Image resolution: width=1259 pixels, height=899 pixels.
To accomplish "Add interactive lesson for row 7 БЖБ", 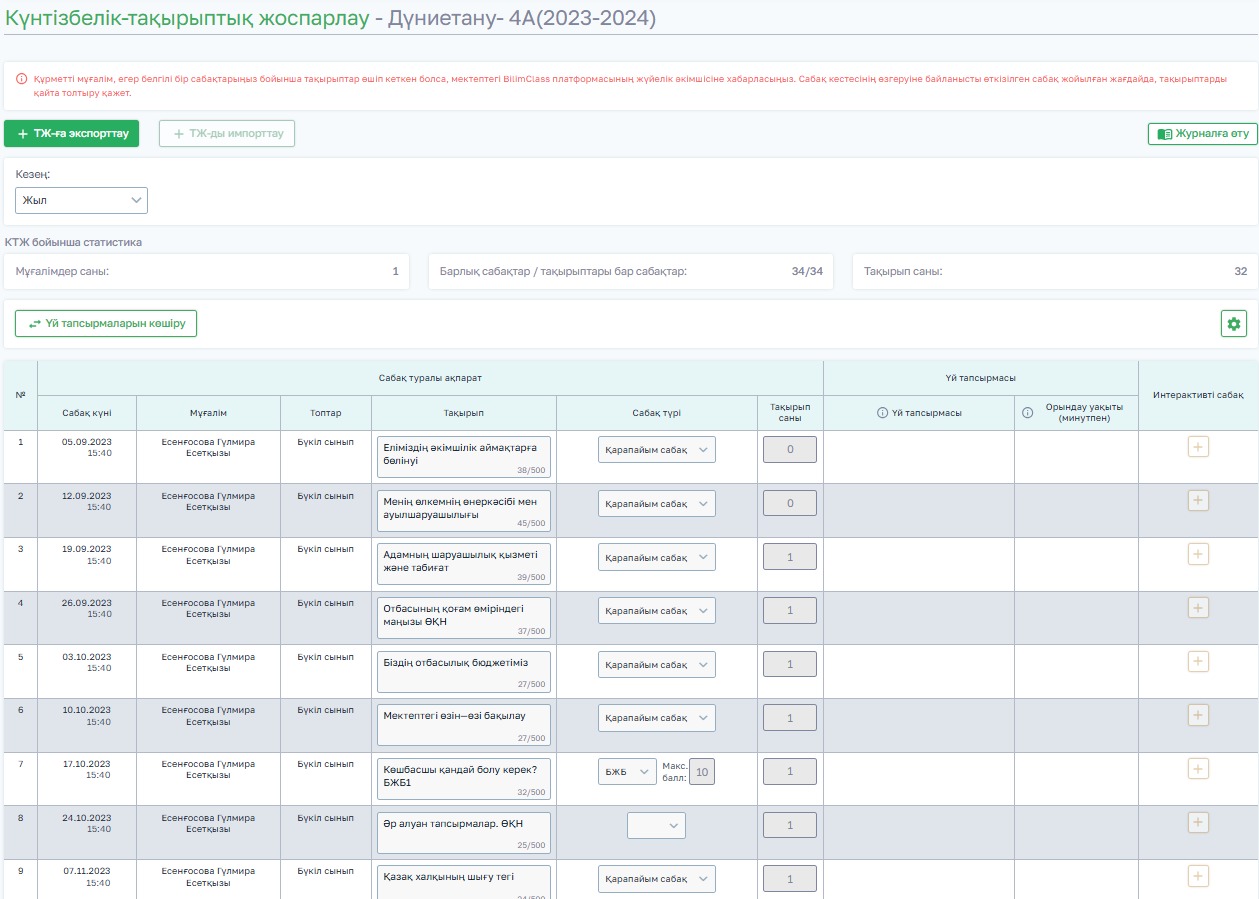I will [x=1198, y=768].
